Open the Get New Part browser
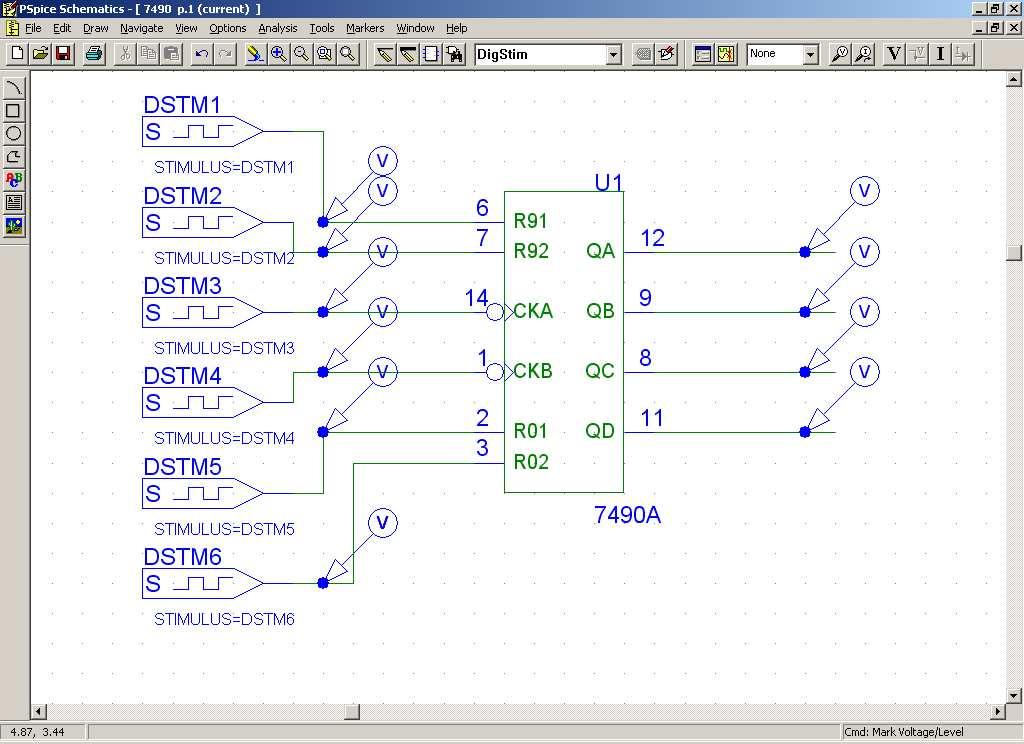This screenshot has width=1024, height=744. tap(455, 54)
